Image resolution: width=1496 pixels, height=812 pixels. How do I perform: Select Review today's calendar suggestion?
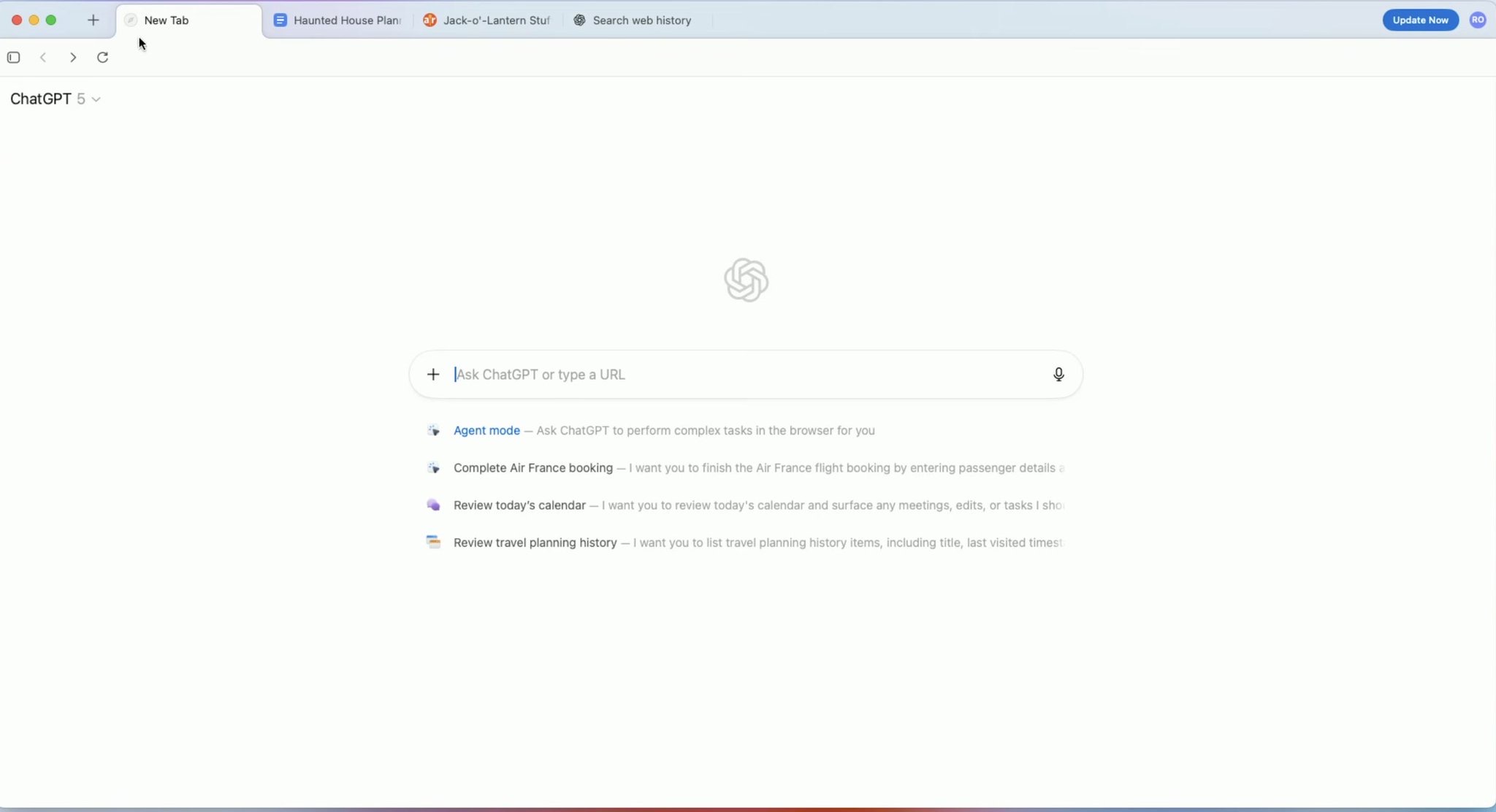point(519,505)
